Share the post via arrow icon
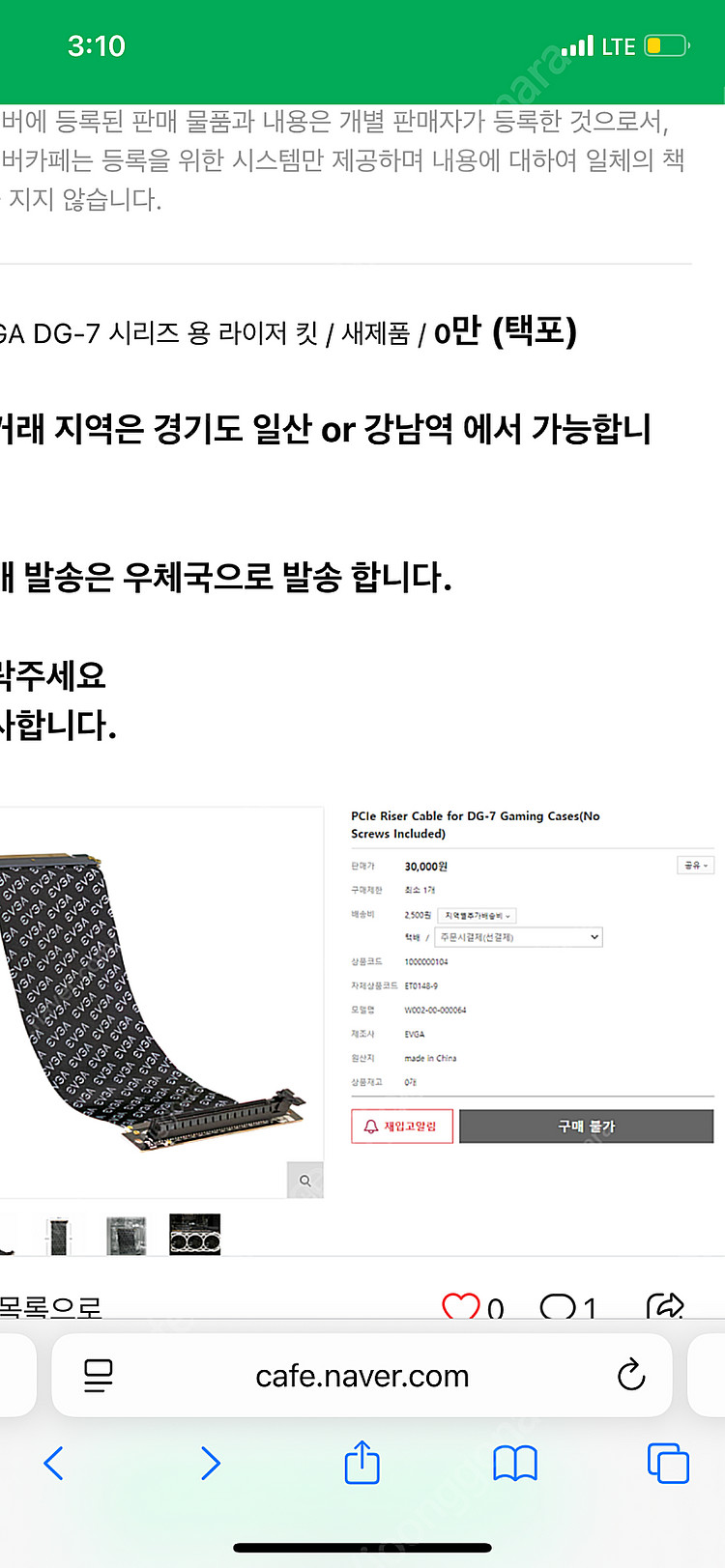 tap(665, 1306)
